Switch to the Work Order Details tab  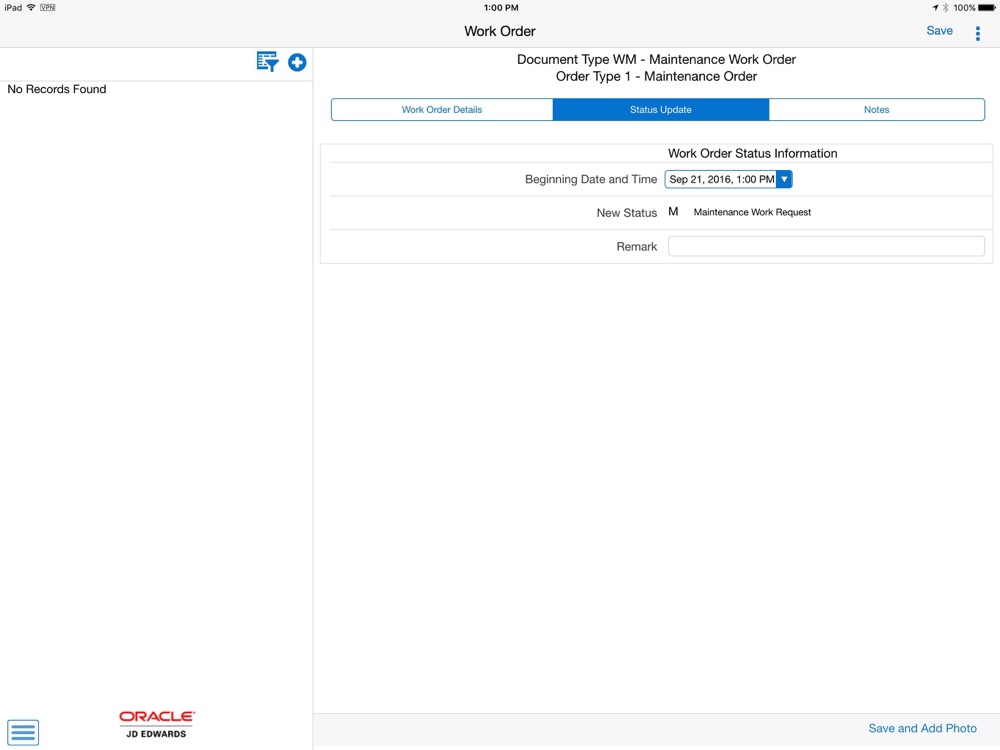click(x=442, y=110)
